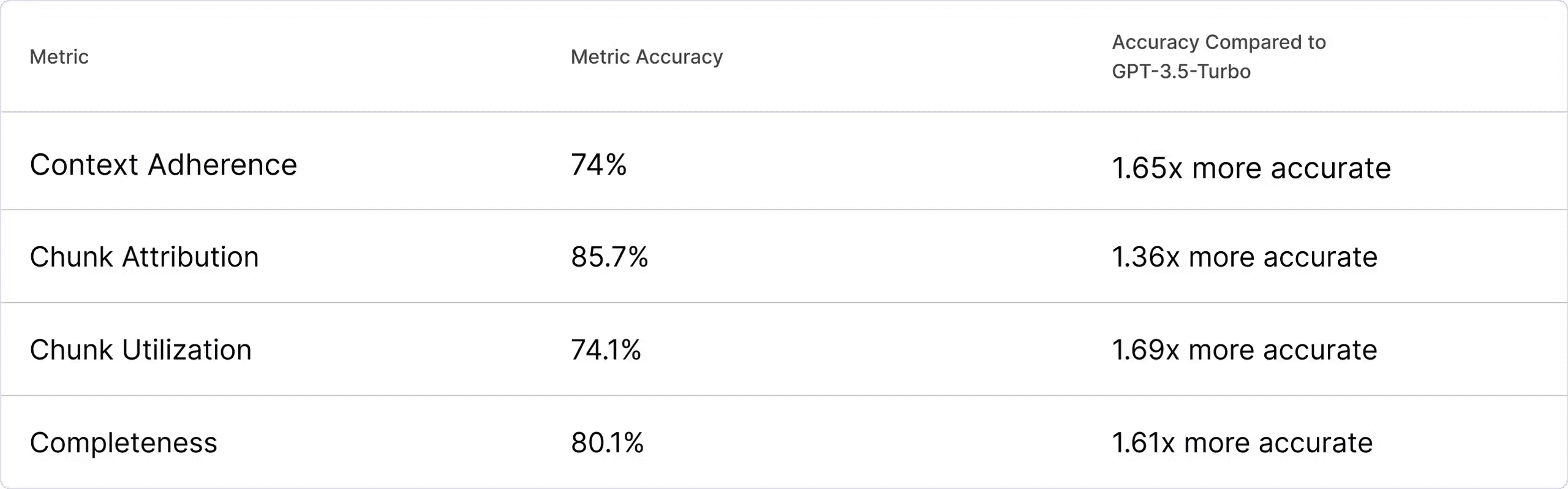
Task: Click the Metric column header
Action: point(59,57)
